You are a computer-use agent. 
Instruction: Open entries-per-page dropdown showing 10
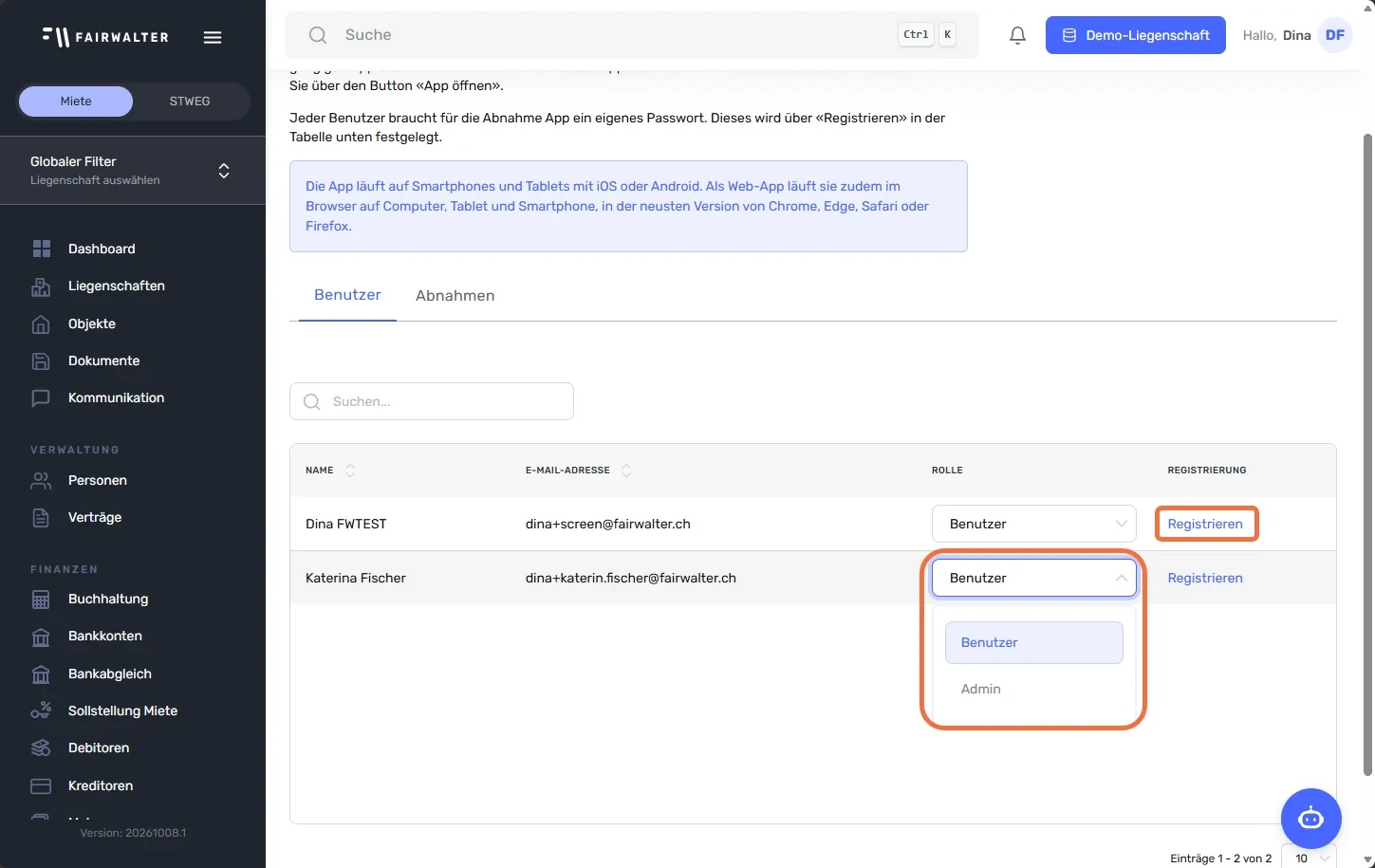1309,858
